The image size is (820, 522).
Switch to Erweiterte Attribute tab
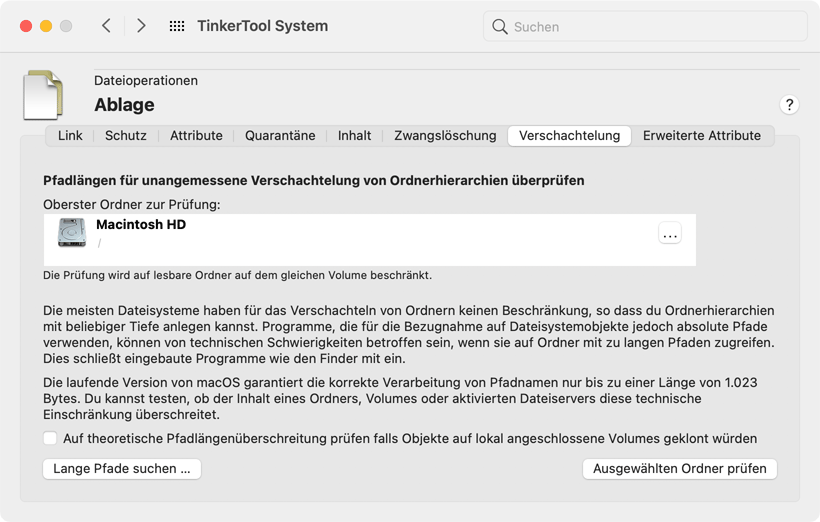click(x=702, y=135)
